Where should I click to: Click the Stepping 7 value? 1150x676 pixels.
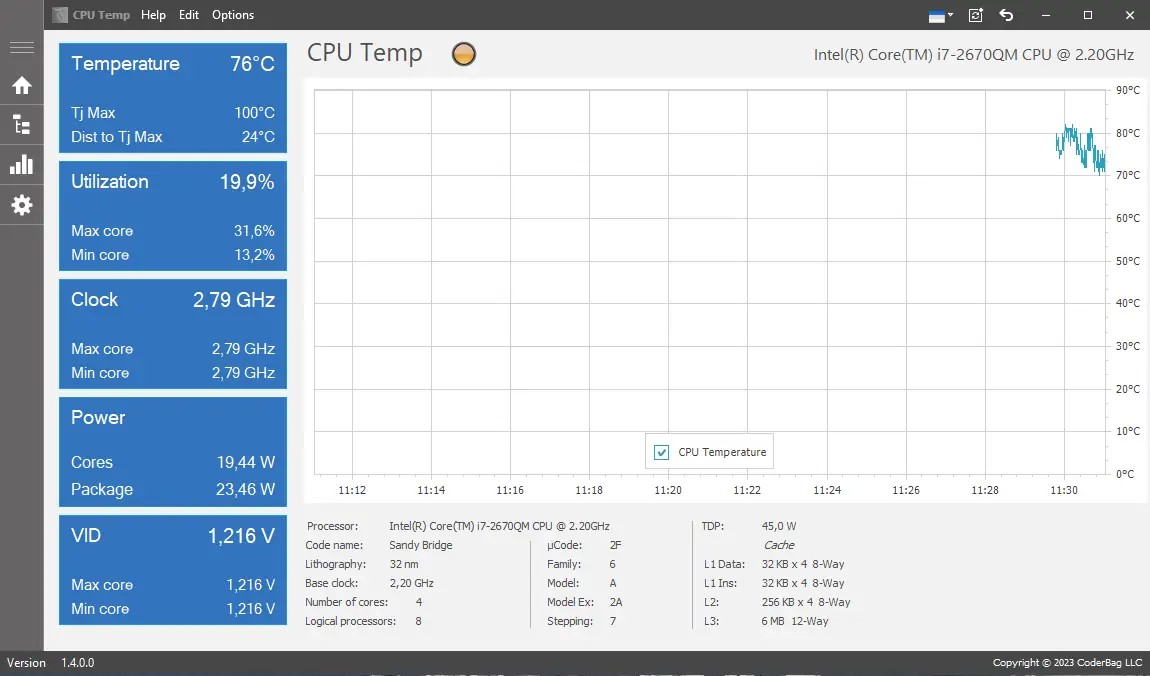612,622
